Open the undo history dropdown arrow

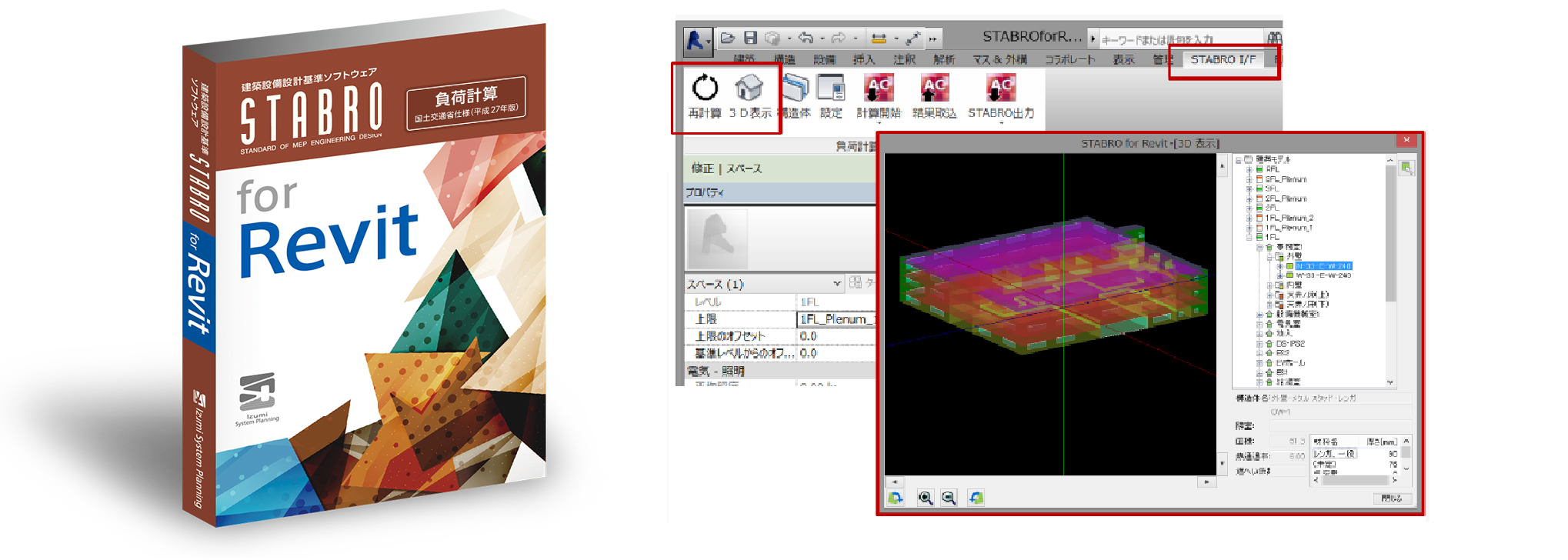pos(822,38)
